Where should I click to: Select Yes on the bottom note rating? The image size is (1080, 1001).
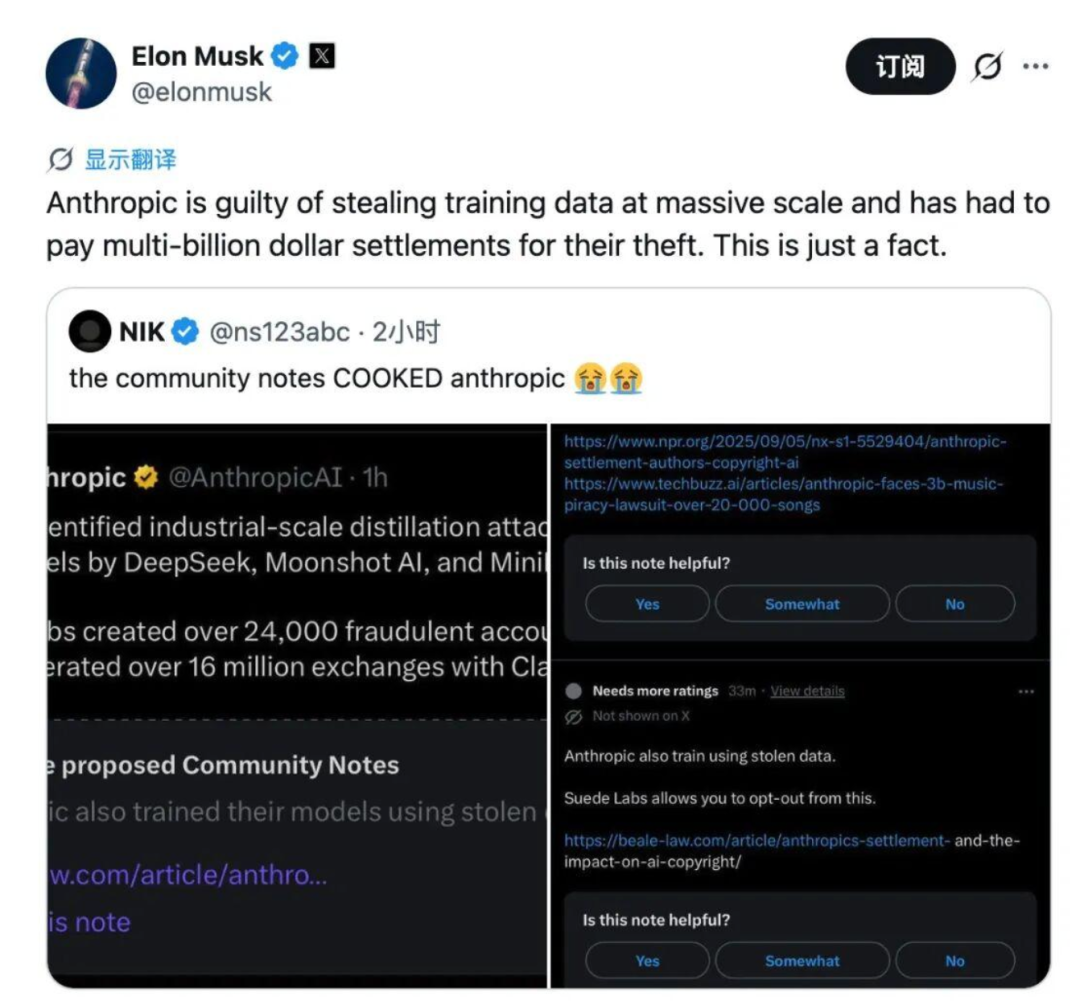647,961
